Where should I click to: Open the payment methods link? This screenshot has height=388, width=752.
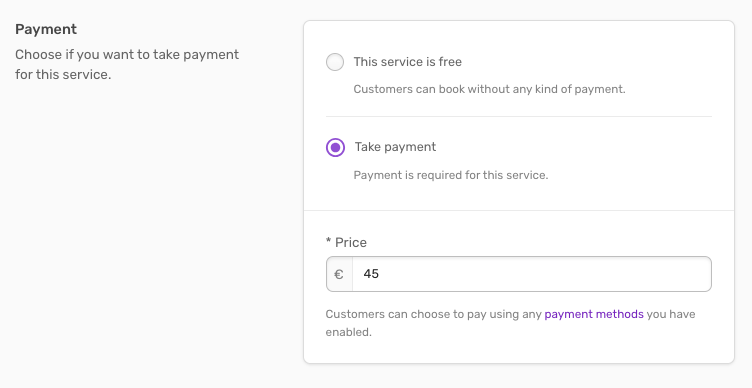(x=594, y=314)
